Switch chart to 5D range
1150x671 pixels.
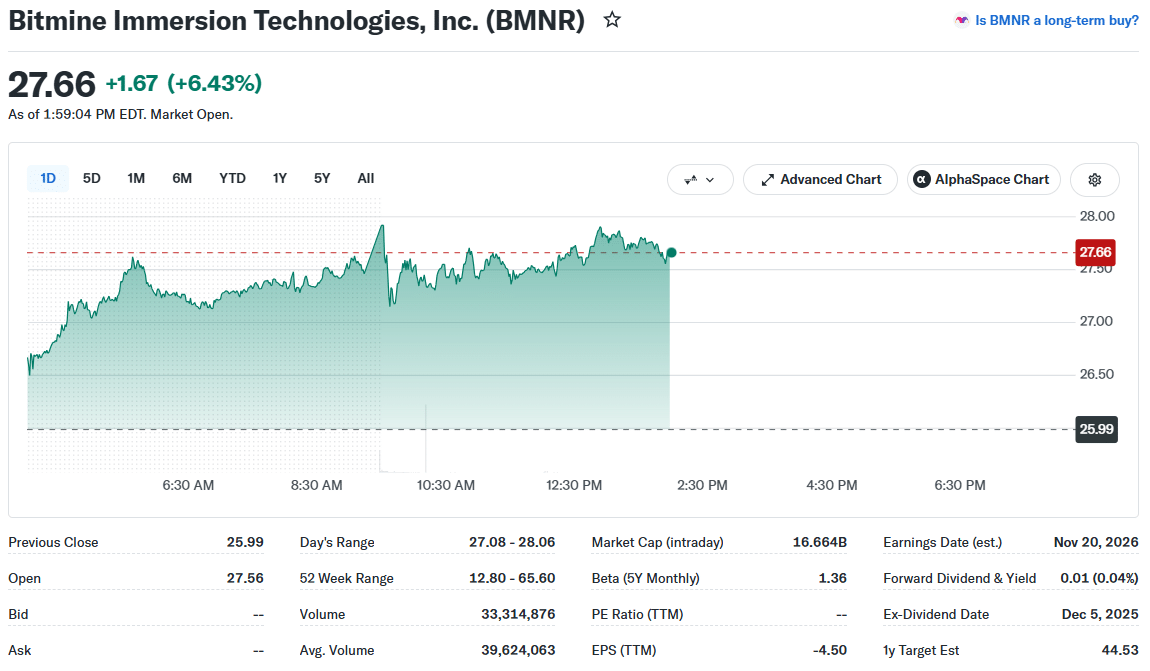click(x=92, y=178)
